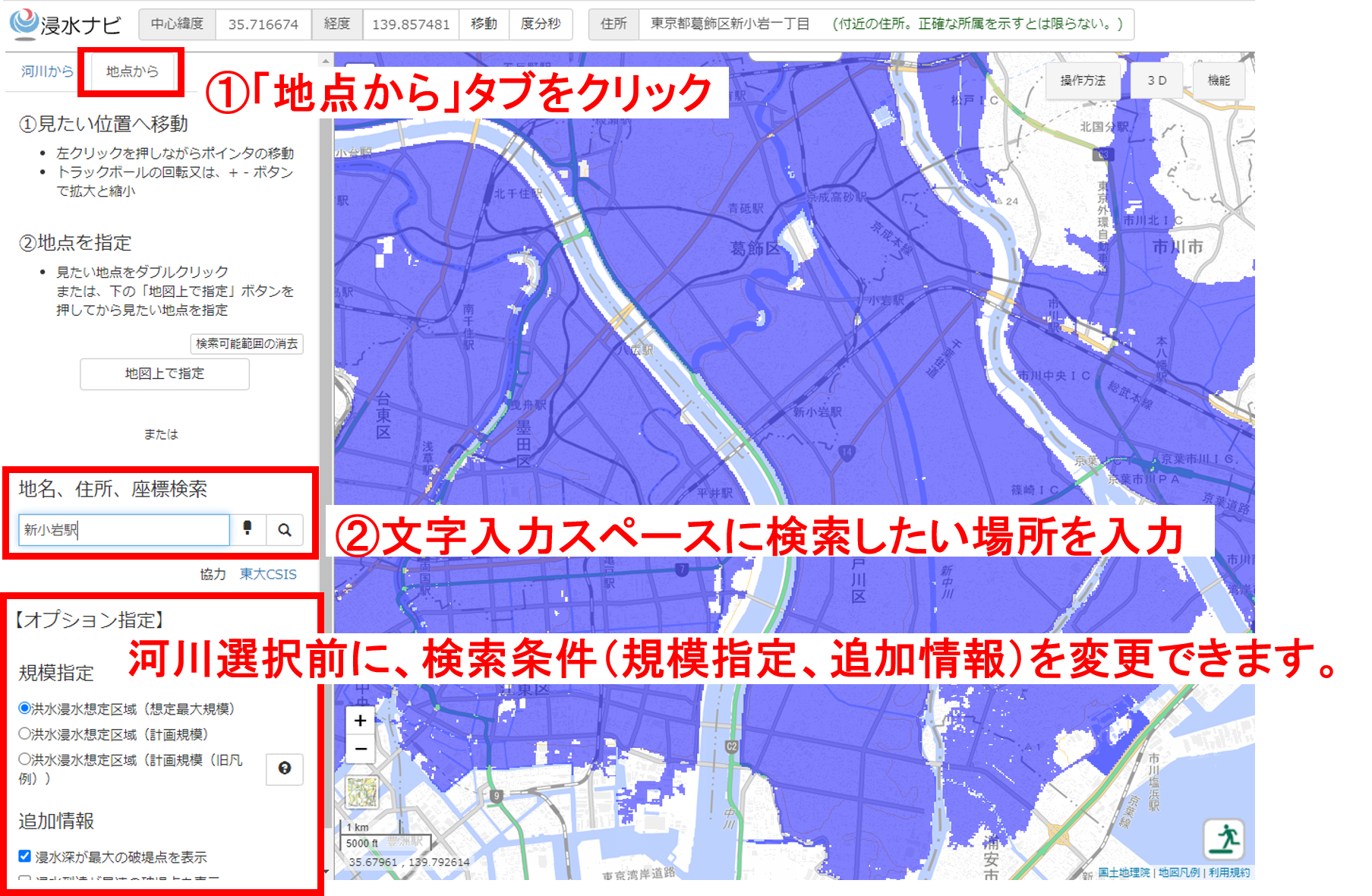Switch to the 河川から tab
Viewport: 1372px width, 896px height.
coord(47,71)
